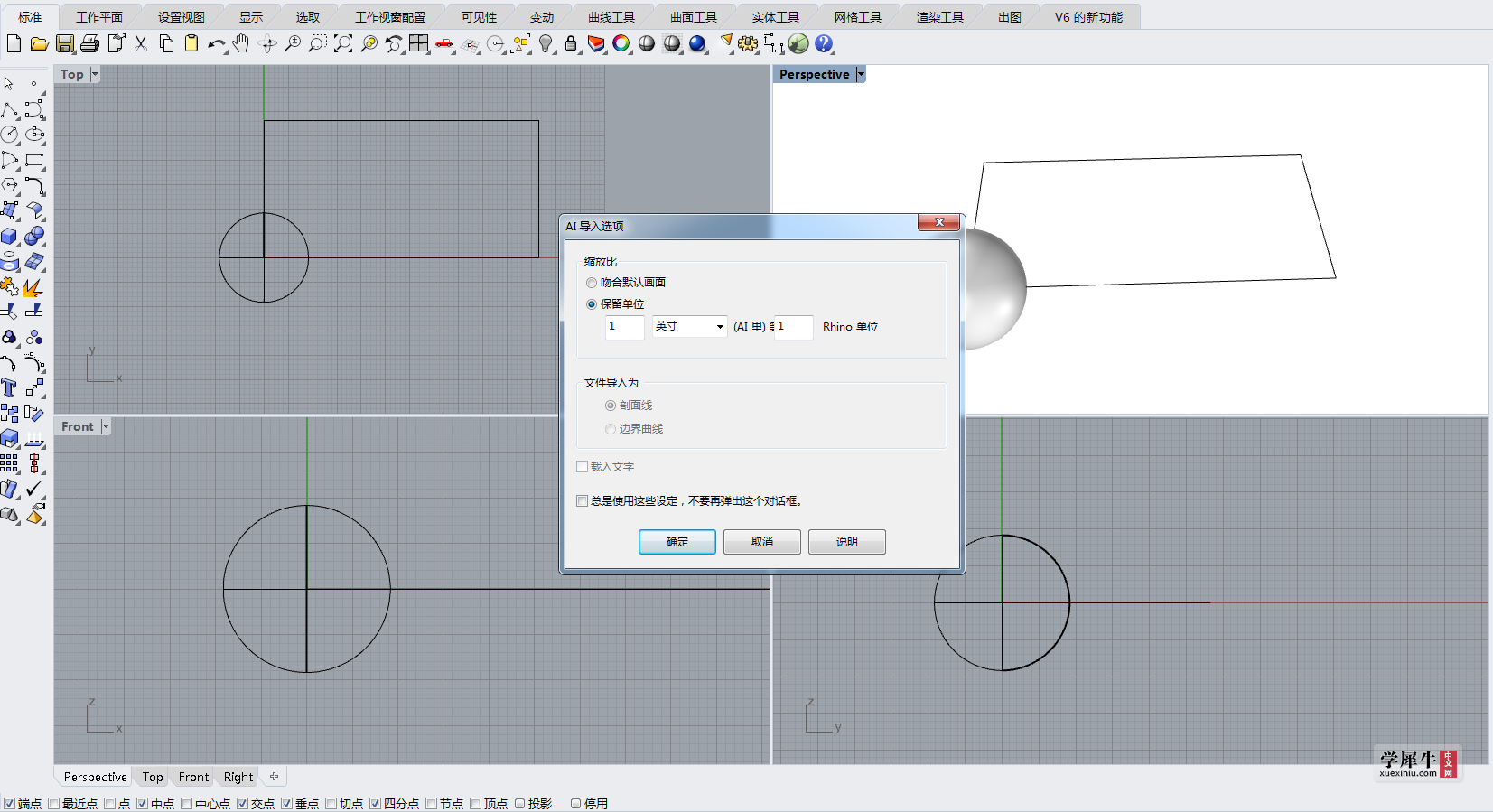Click the checkmark icon in left toolbar
The image size is (1493, 812).
tap(34, 489)
